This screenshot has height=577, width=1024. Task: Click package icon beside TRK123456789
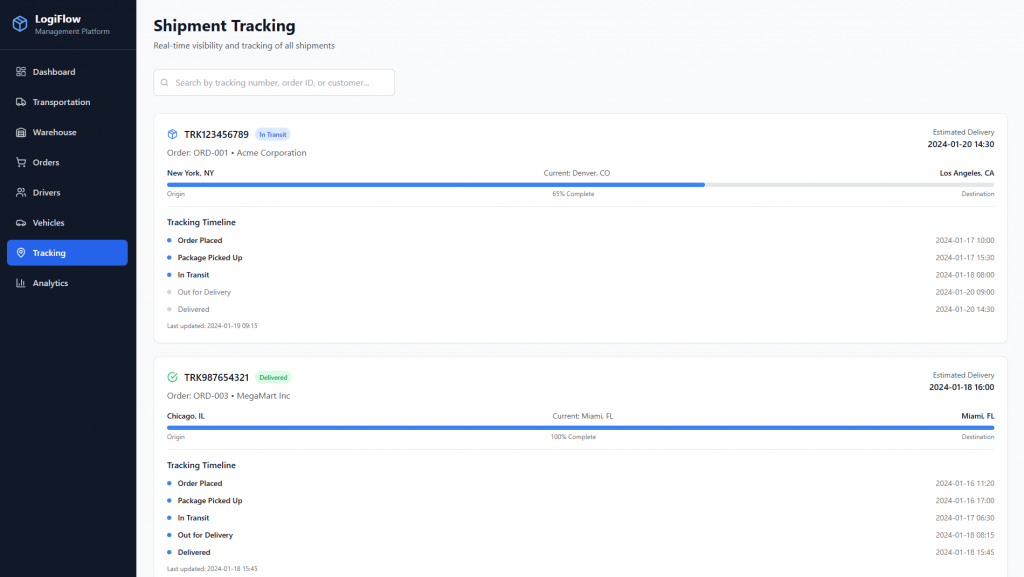173,134
